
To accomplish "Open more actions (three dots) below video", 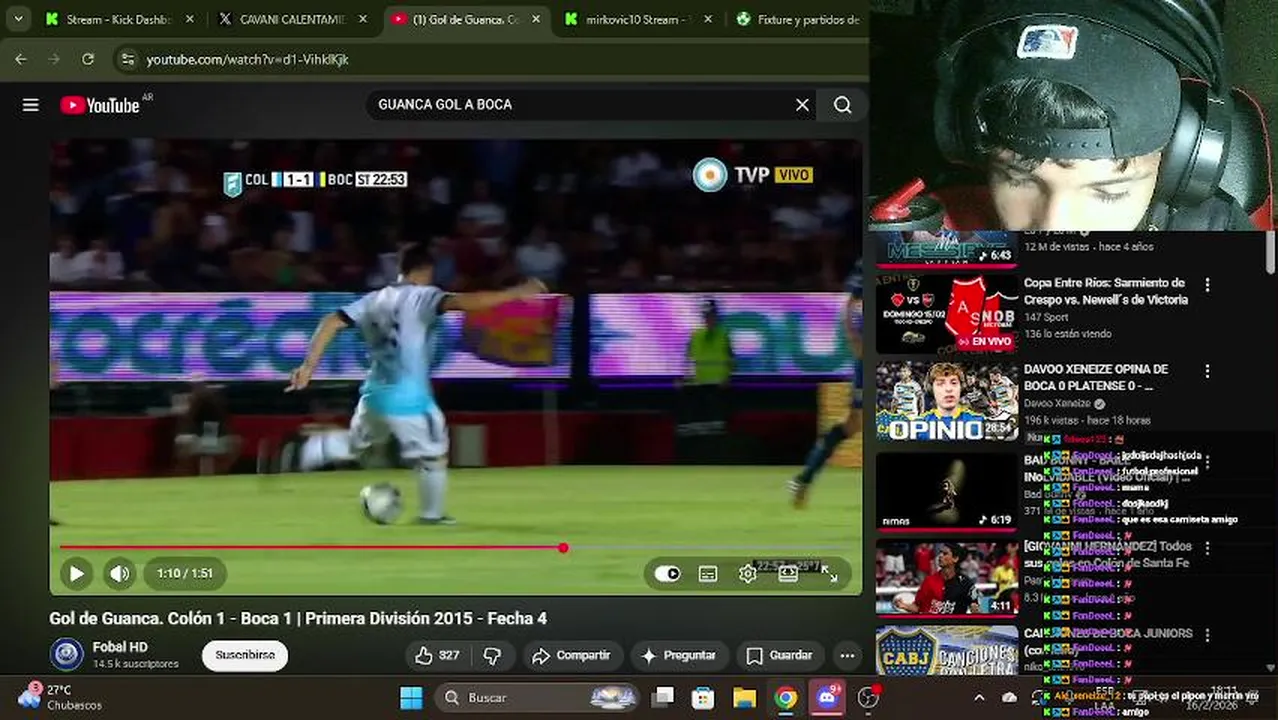I will 847,656.
